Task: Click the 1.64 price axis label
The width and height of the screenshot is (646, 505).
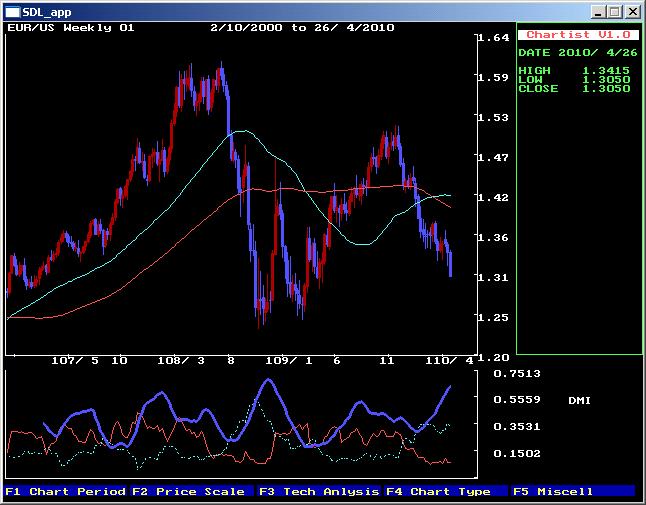Action: pyautogui.click(x=494, y=37)
